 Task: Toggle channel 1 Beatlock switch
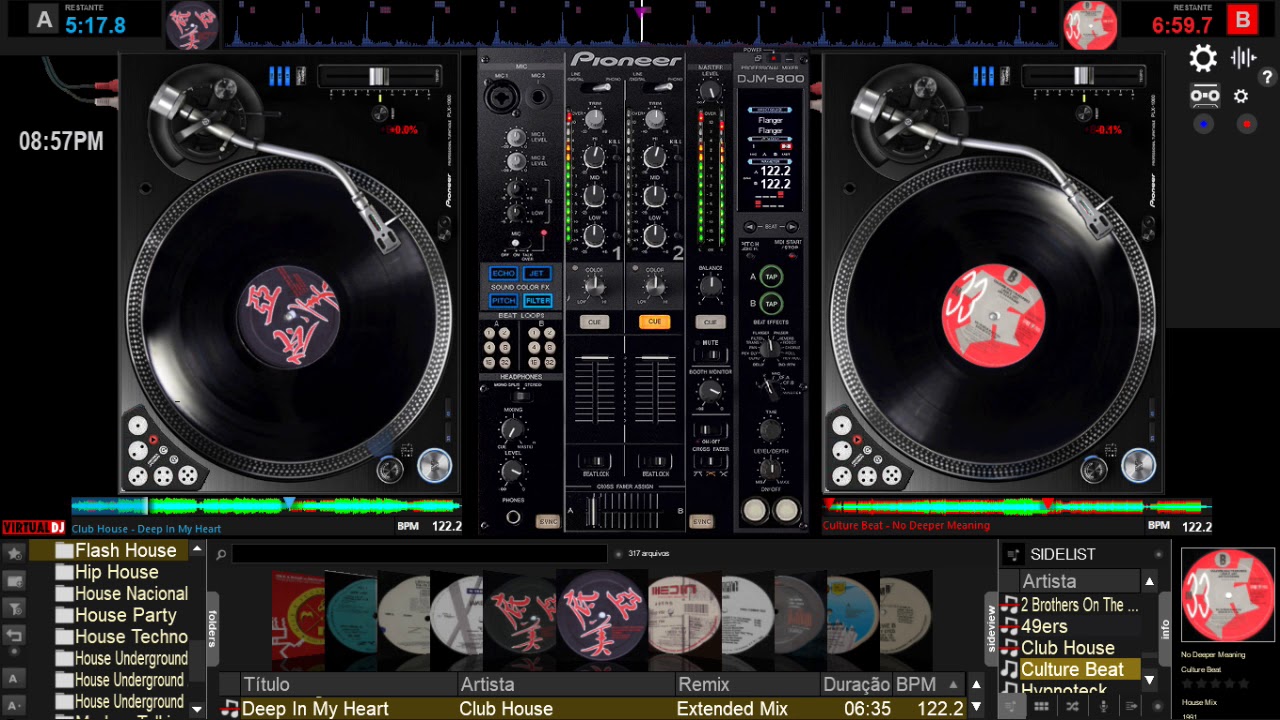click(x=596, y=461)
